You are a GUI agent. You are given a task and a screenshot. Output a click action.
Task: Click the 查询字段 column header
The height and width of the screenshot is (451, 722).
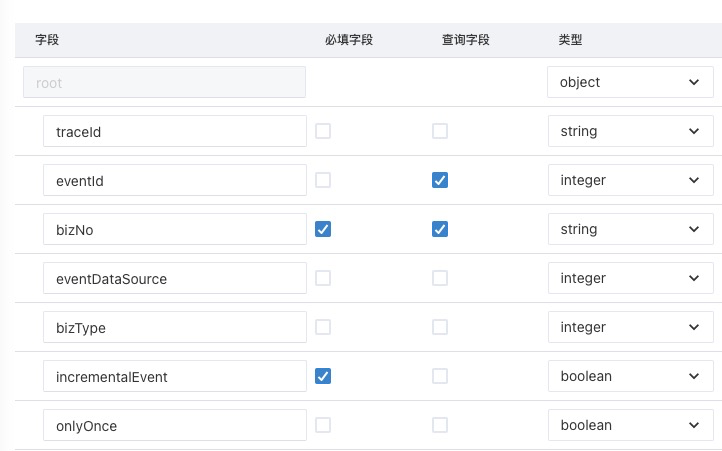tap(466, 40)
